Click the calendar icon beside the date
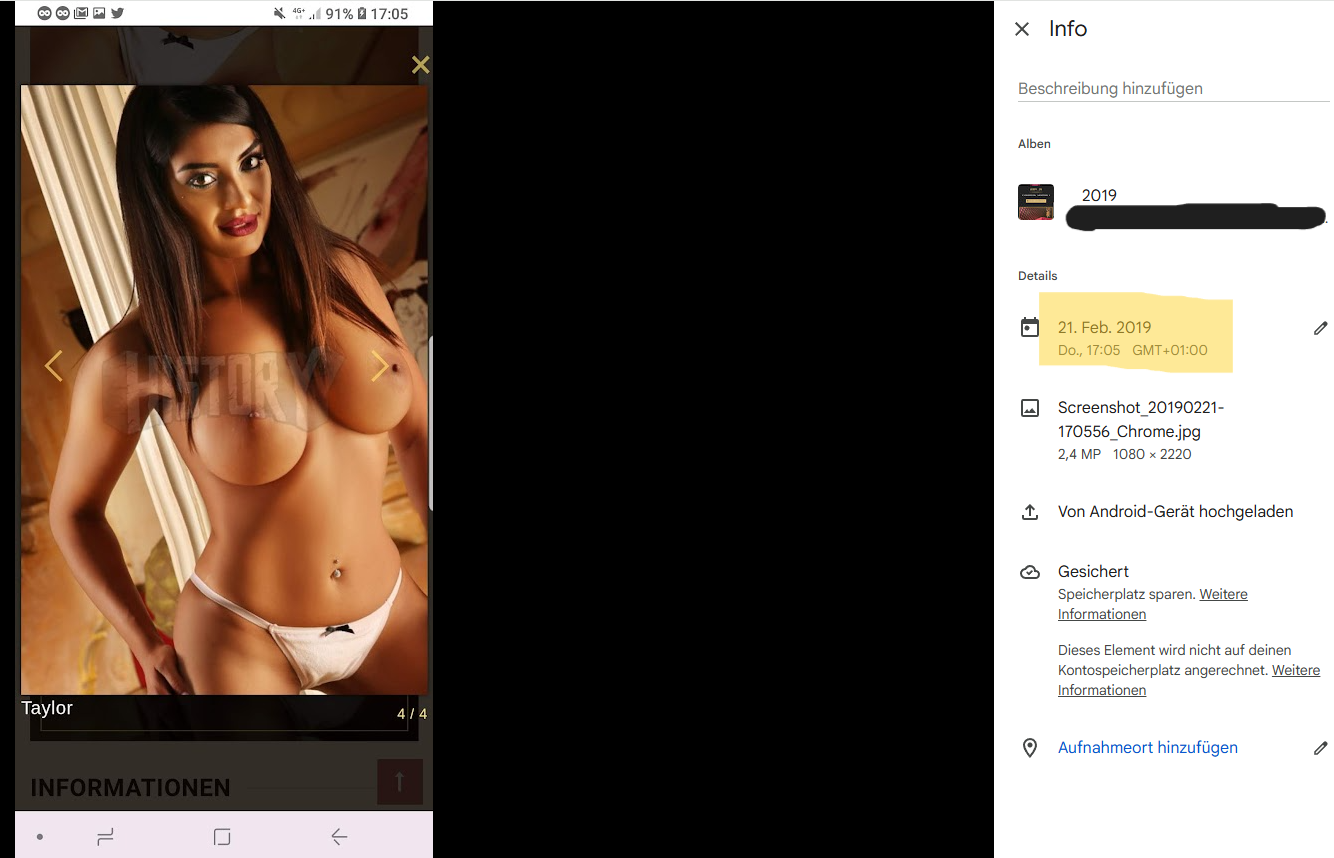 coord(1029,327)
